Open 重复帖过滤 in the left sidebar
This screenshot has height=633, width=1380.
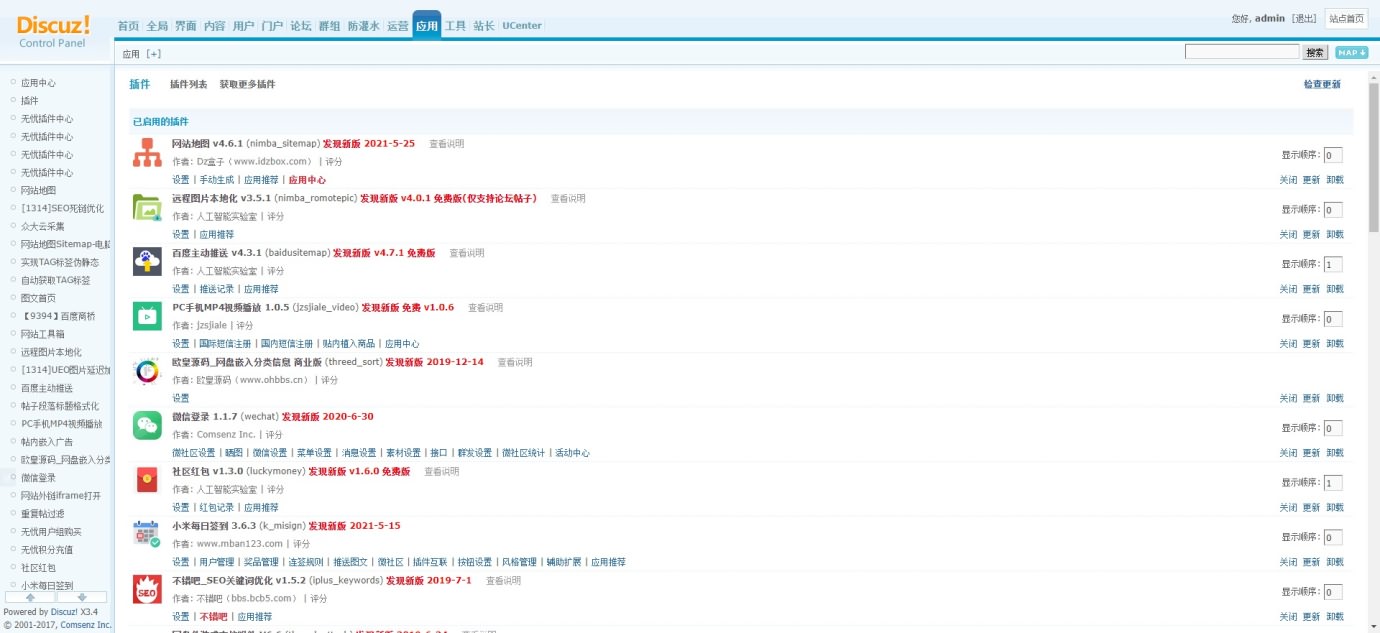pyautogui.click(x=43, y=514)
